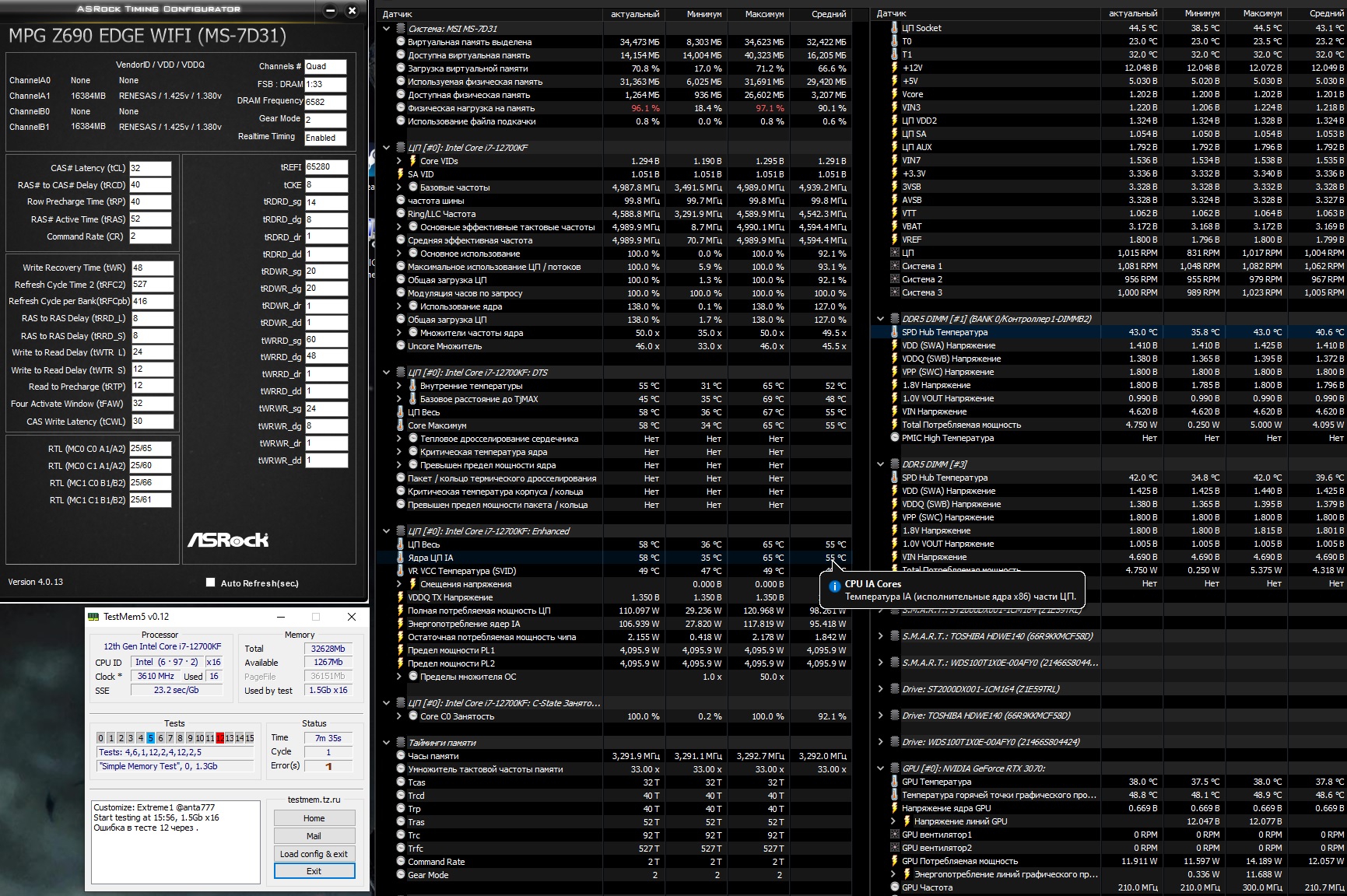The height and width of the screenshot is (896, 1347).
Task: Expand the Внутренние температуры row
Action: click(x=399, y=386)
